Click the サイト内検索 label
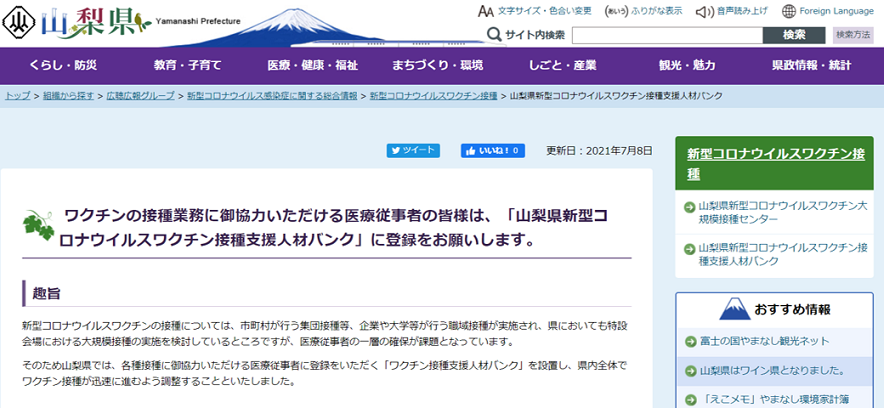The height and width of the screenshot is (408, 884). coord(534,35)
